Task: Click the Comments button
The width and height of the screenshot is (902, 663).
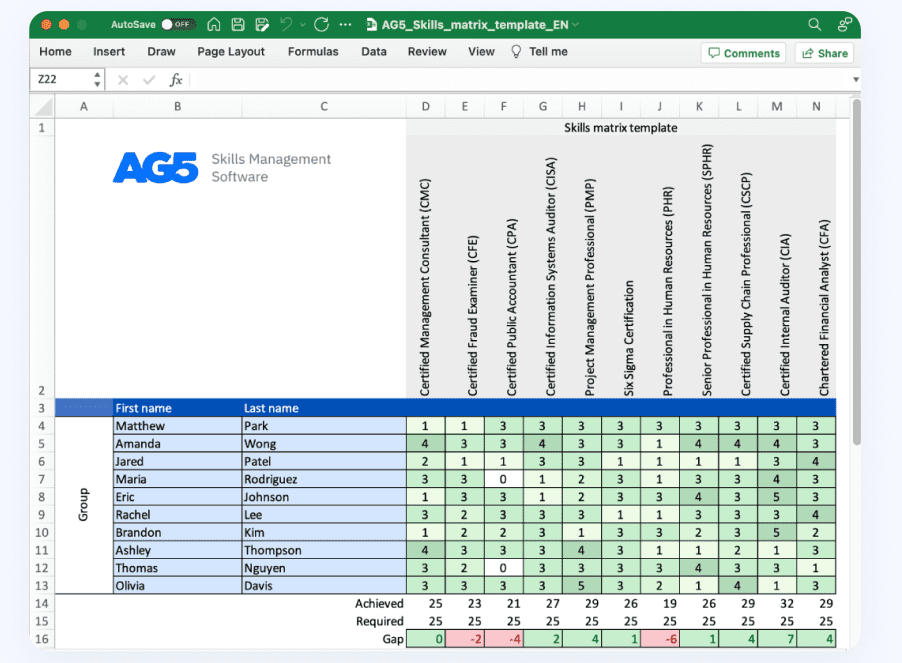Action: coord(743,53)
